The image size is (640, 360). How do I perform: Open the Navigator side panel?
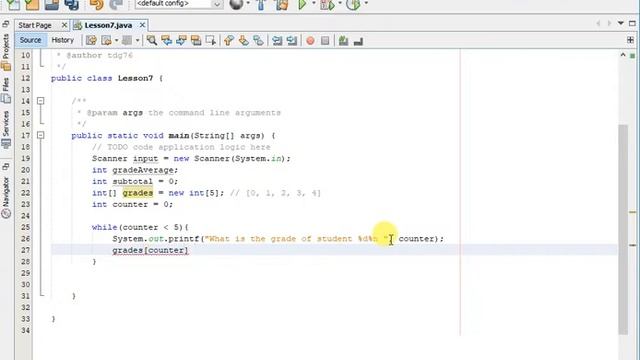click(6, 197)
